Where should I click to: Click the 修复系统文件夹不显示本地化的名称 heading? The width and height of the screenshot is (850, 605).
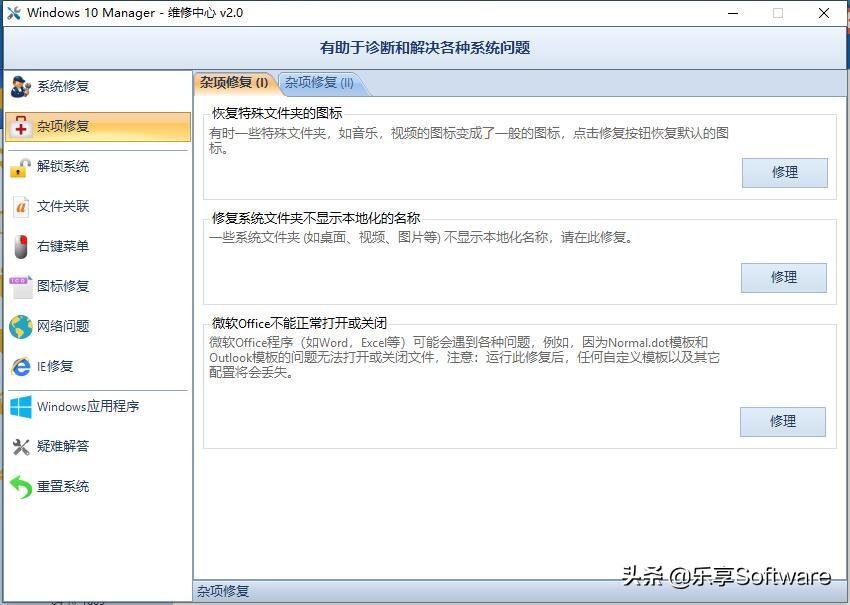click(316, 218)
